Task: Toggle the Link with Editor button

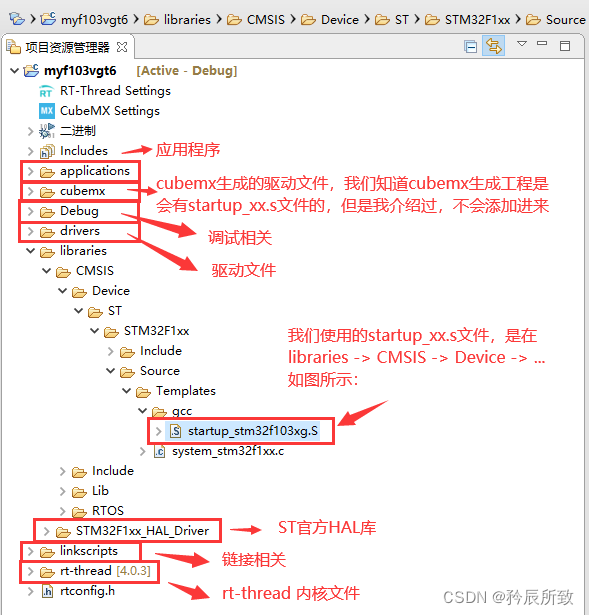Action: click(x=493, y=46)
